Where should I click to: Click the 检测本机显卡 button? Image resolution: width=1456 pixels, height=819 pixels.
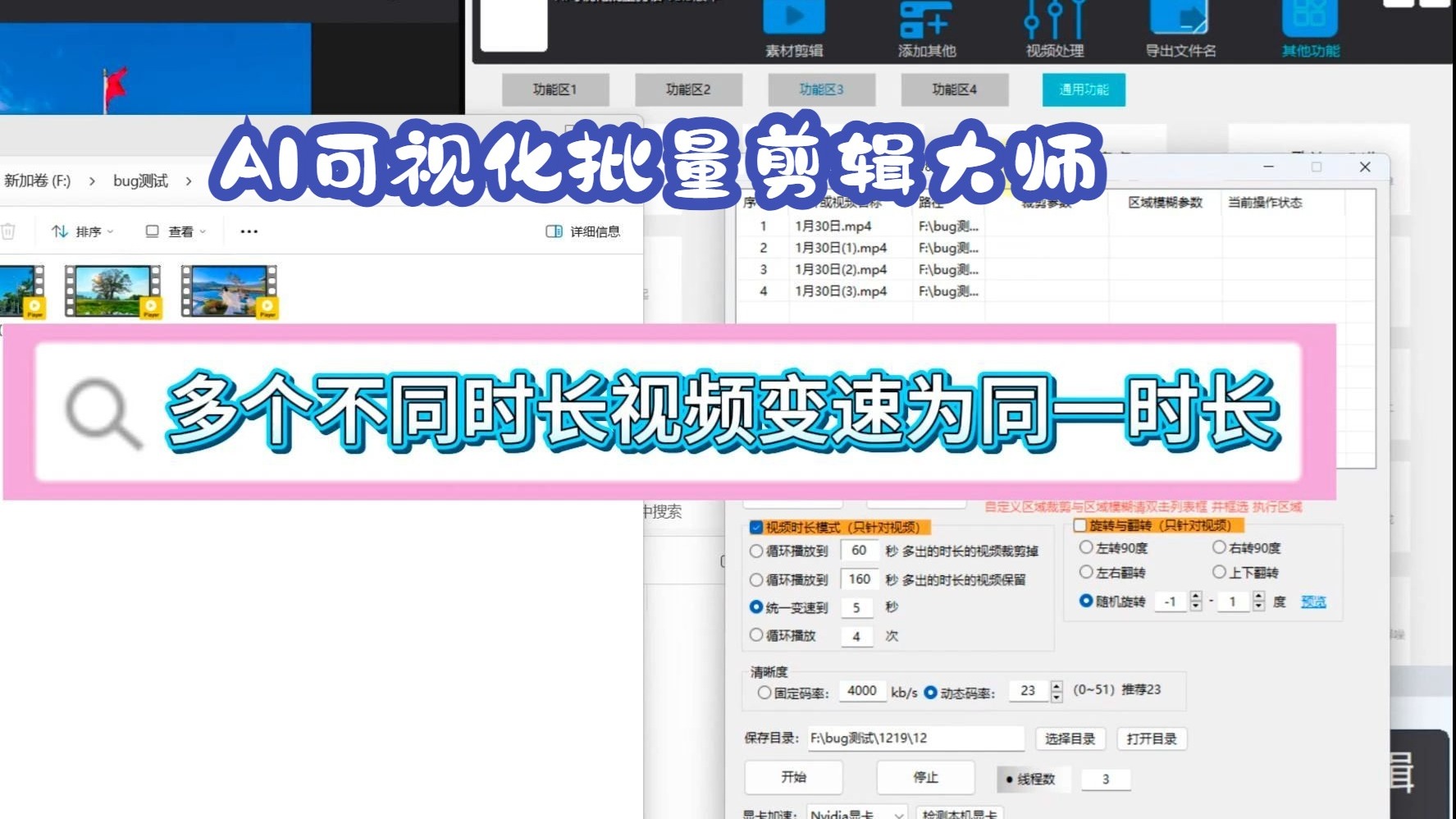tap(959, 814)
